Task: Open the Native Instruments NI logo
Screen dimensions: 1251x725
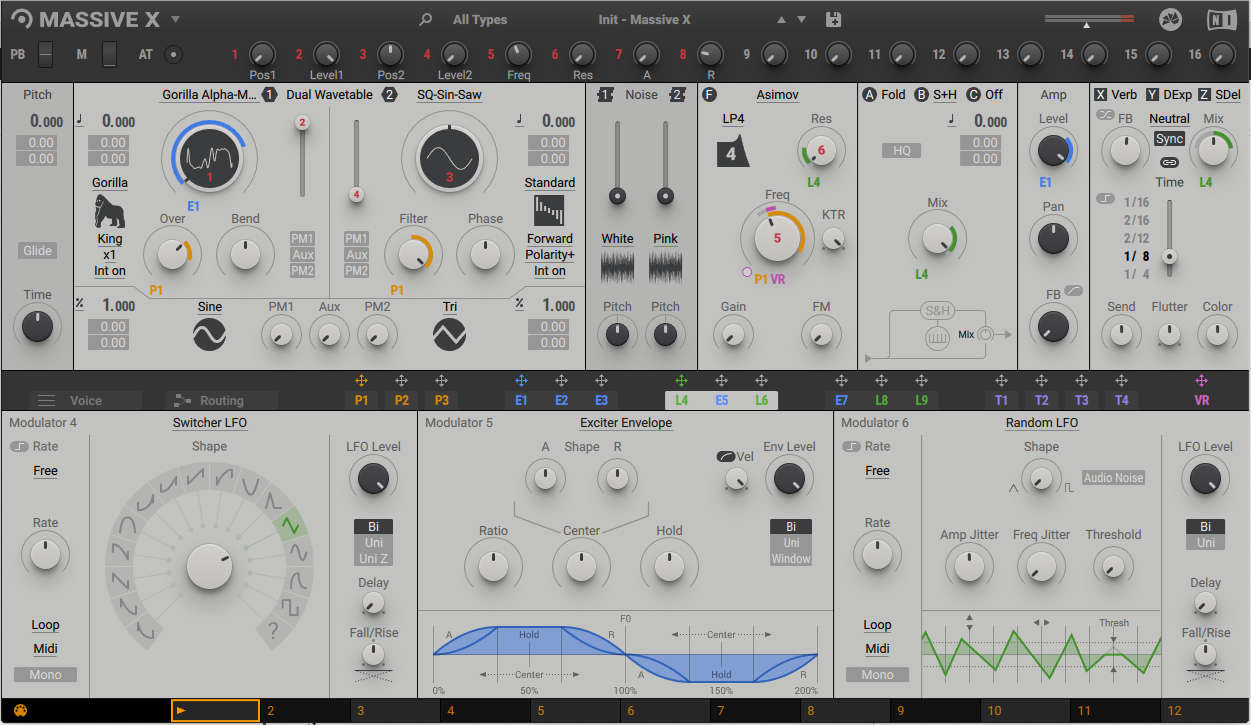Action: [1221, 20]
